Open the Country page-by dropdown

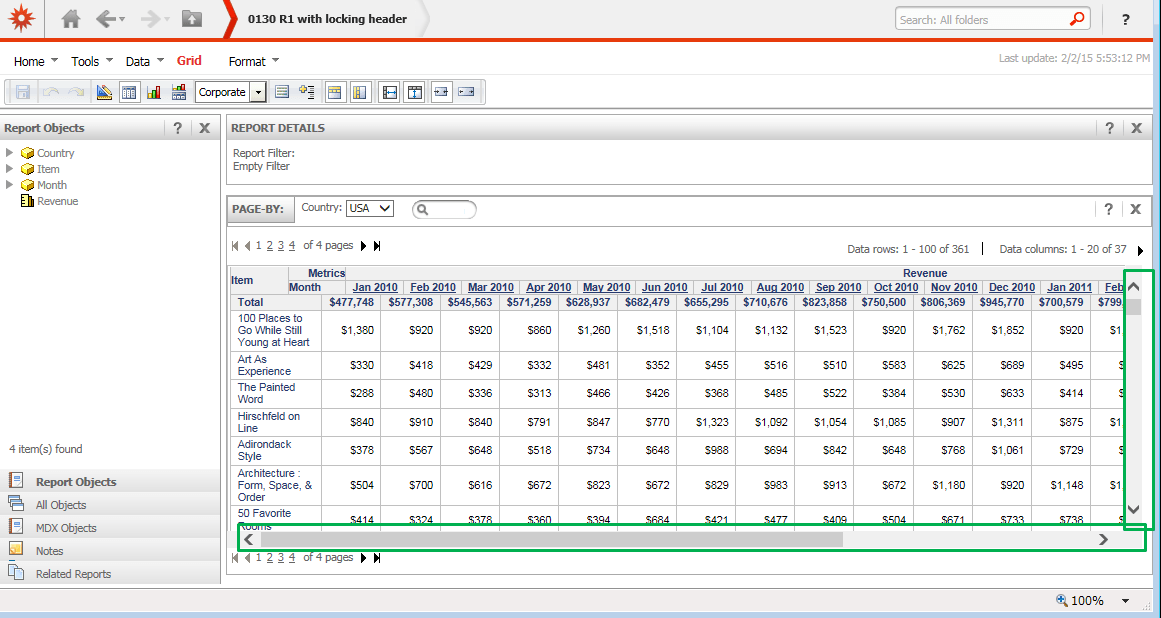(x=369, y=209)
